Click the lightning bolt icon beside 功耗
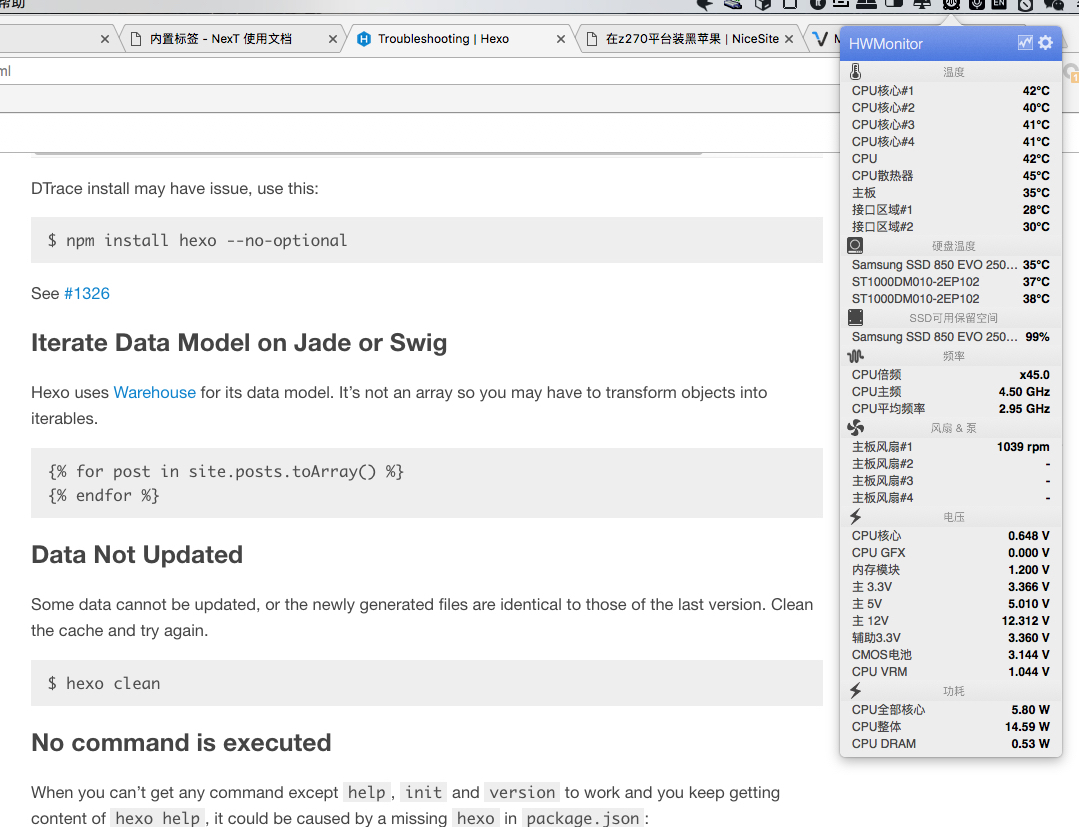The image size is (1079, 827). point(855,690)
